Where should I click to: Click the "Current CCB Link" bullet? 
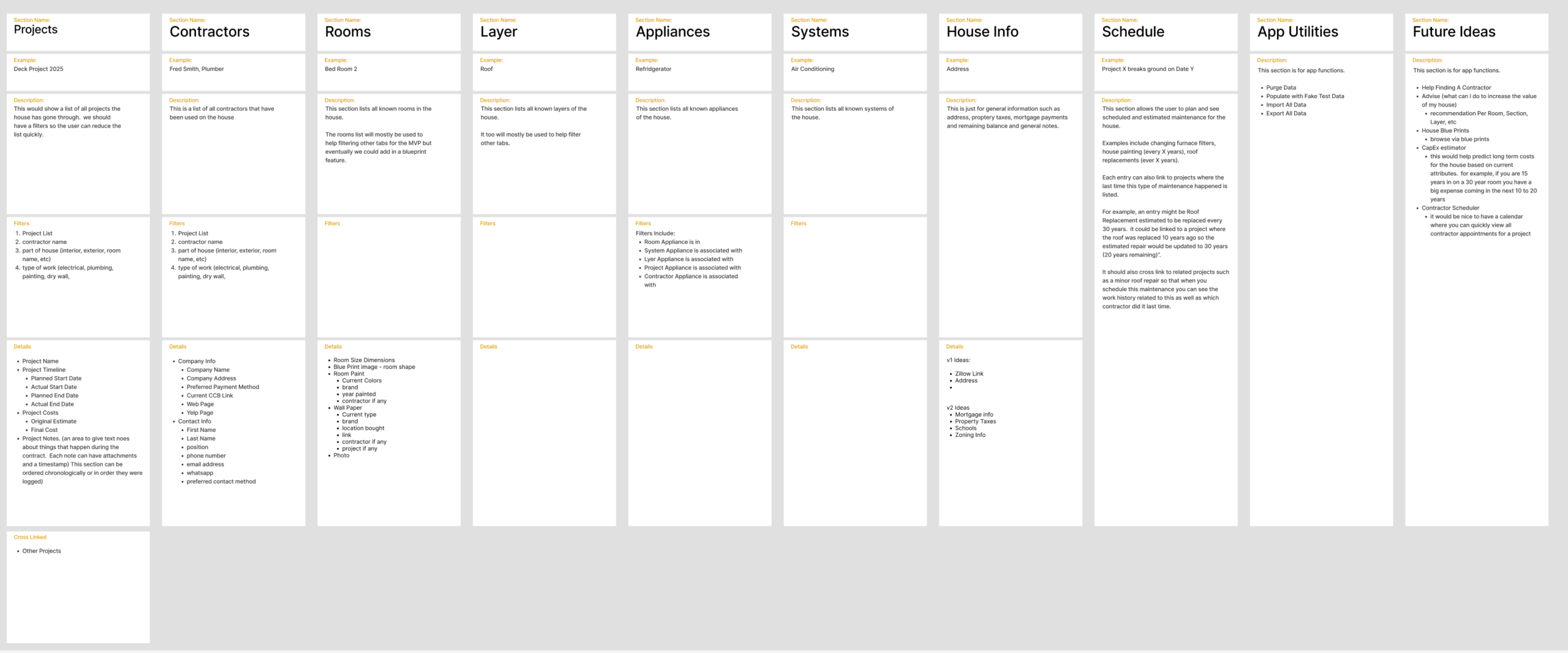[x=210, y=396]
